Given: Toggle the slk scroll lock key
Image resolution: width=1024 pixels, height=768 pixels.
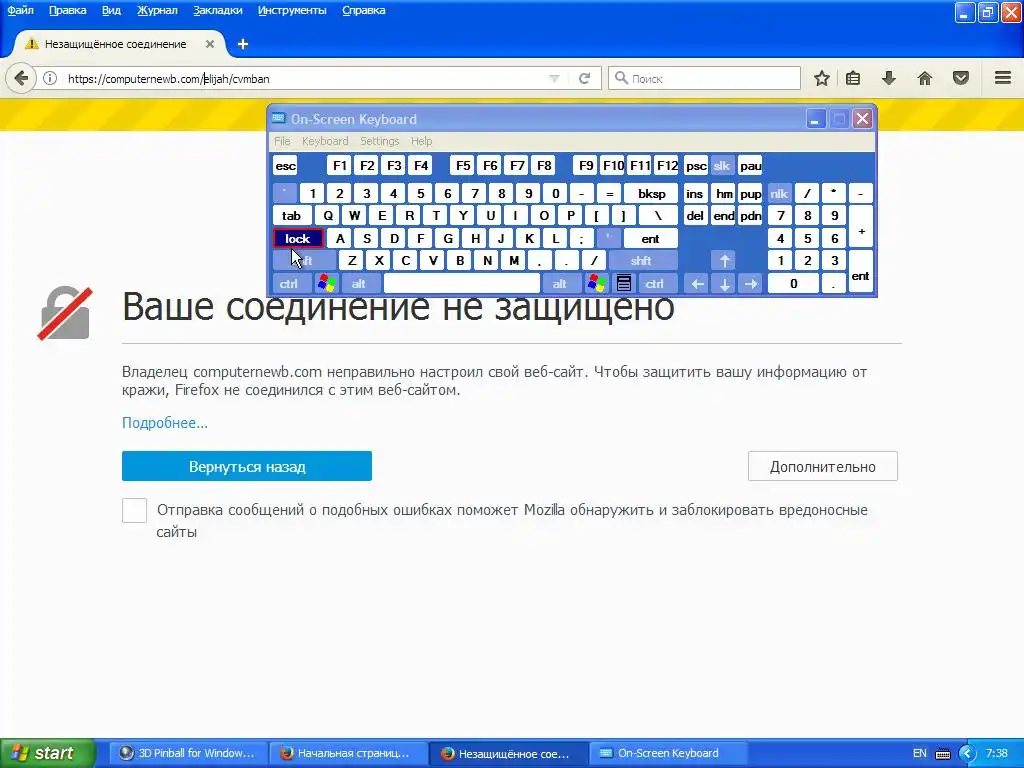Looking at the screenshot, I should coord(722,166).
